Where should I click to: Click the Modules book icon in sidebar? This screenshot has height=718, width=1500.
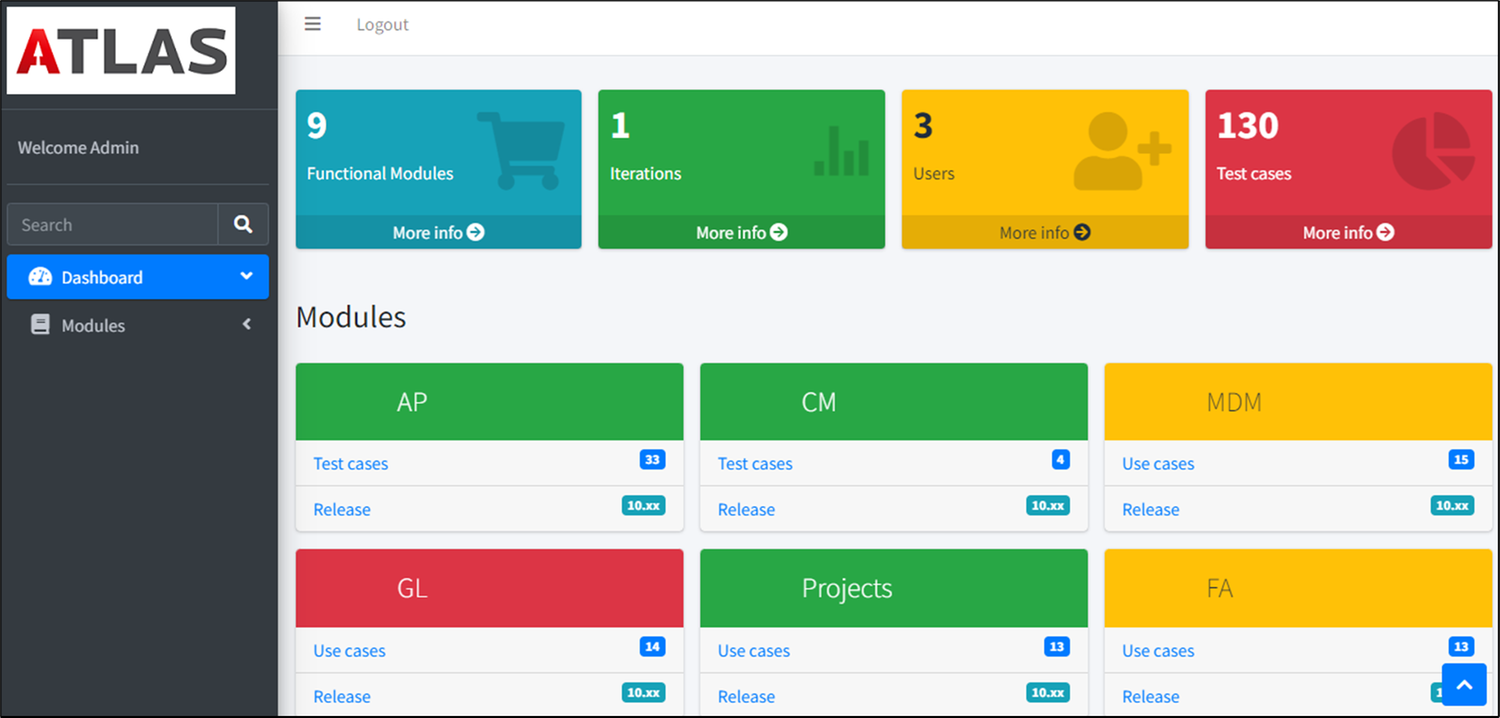(x=39, y=324)
